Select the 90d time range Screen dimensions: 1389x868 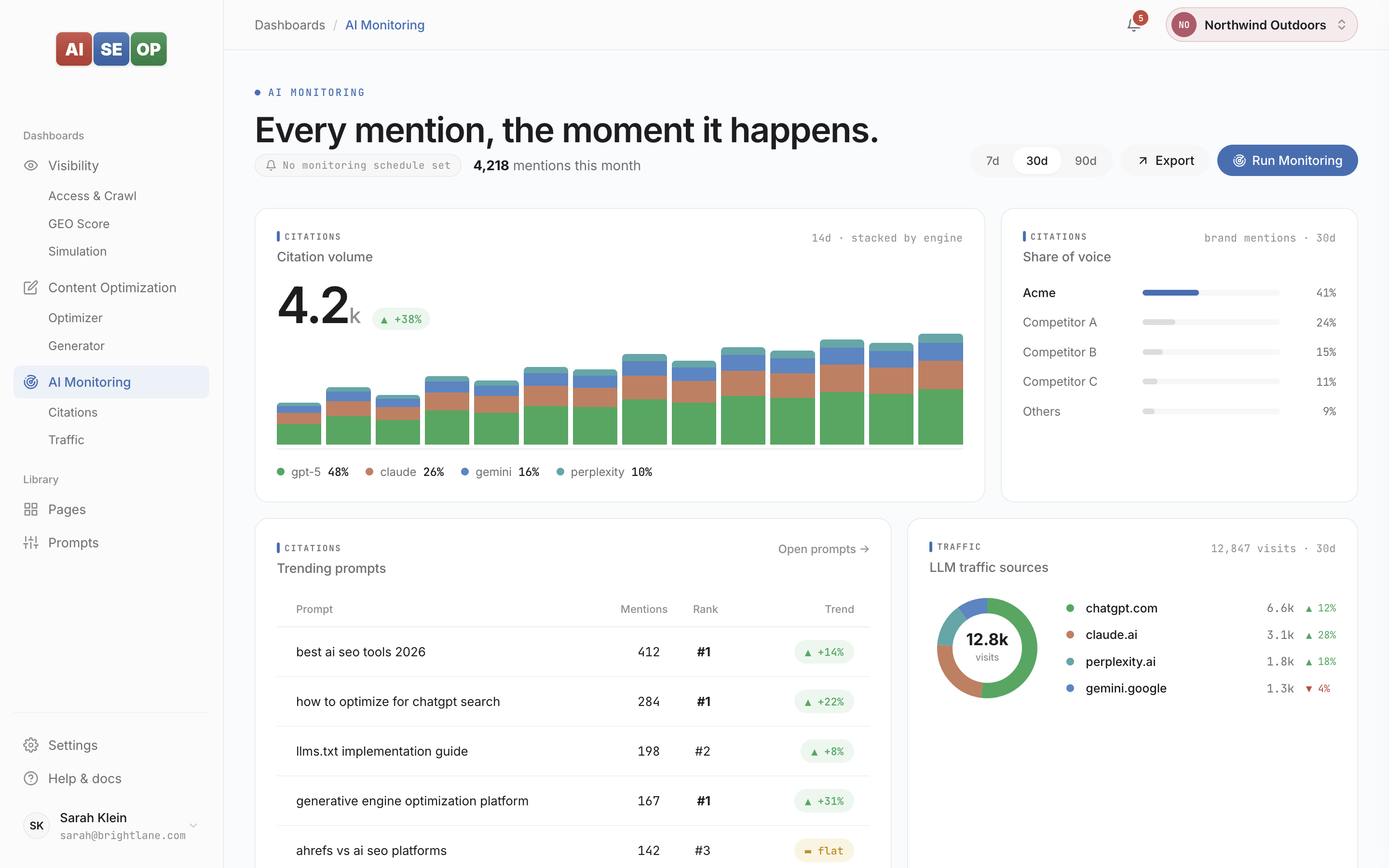click(x=1085, y=161)
